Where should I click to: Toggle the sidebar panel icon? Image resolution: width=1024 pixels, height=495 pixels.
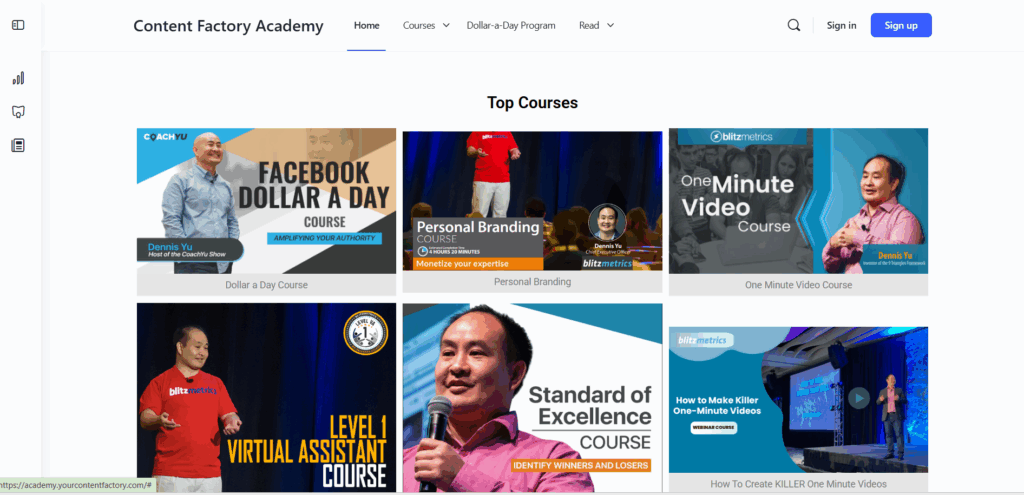click(x=18, y=25)
